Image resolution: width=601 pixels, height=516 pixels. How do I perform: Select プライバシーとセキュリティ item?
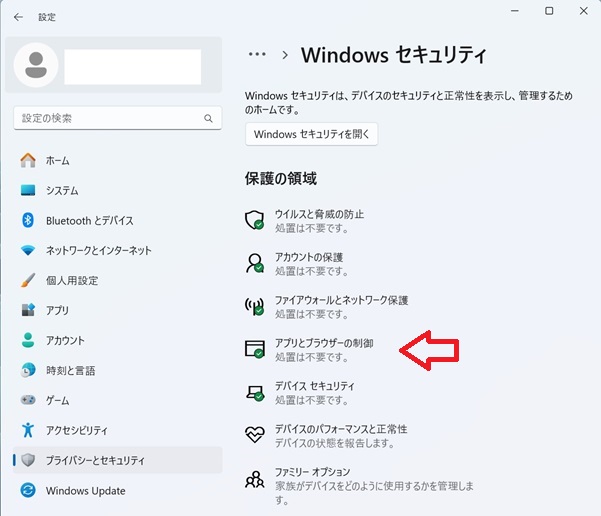[x=117, y=460]
